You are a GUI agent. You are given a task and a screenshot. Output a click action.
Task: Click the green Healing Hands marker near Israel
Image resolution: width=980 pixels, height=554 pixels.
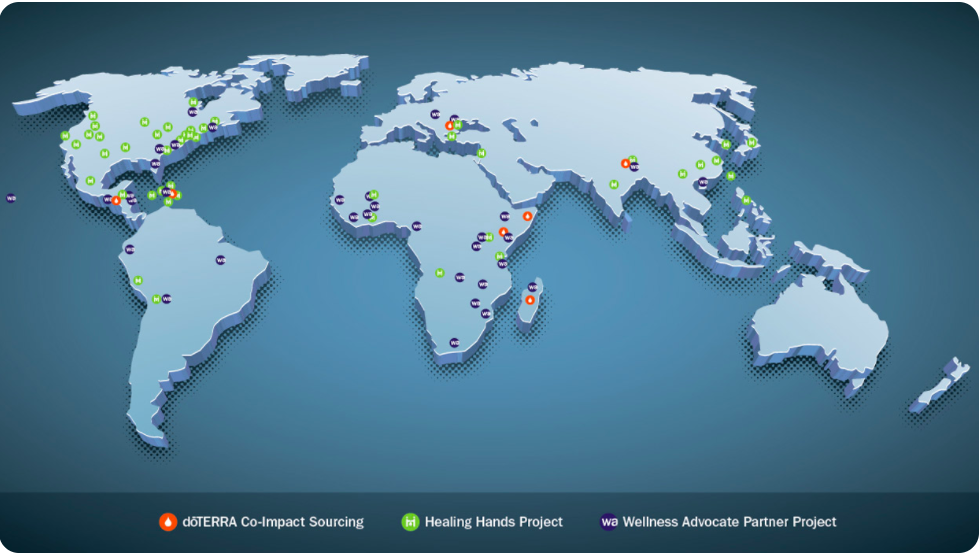[x=481, y=153]
